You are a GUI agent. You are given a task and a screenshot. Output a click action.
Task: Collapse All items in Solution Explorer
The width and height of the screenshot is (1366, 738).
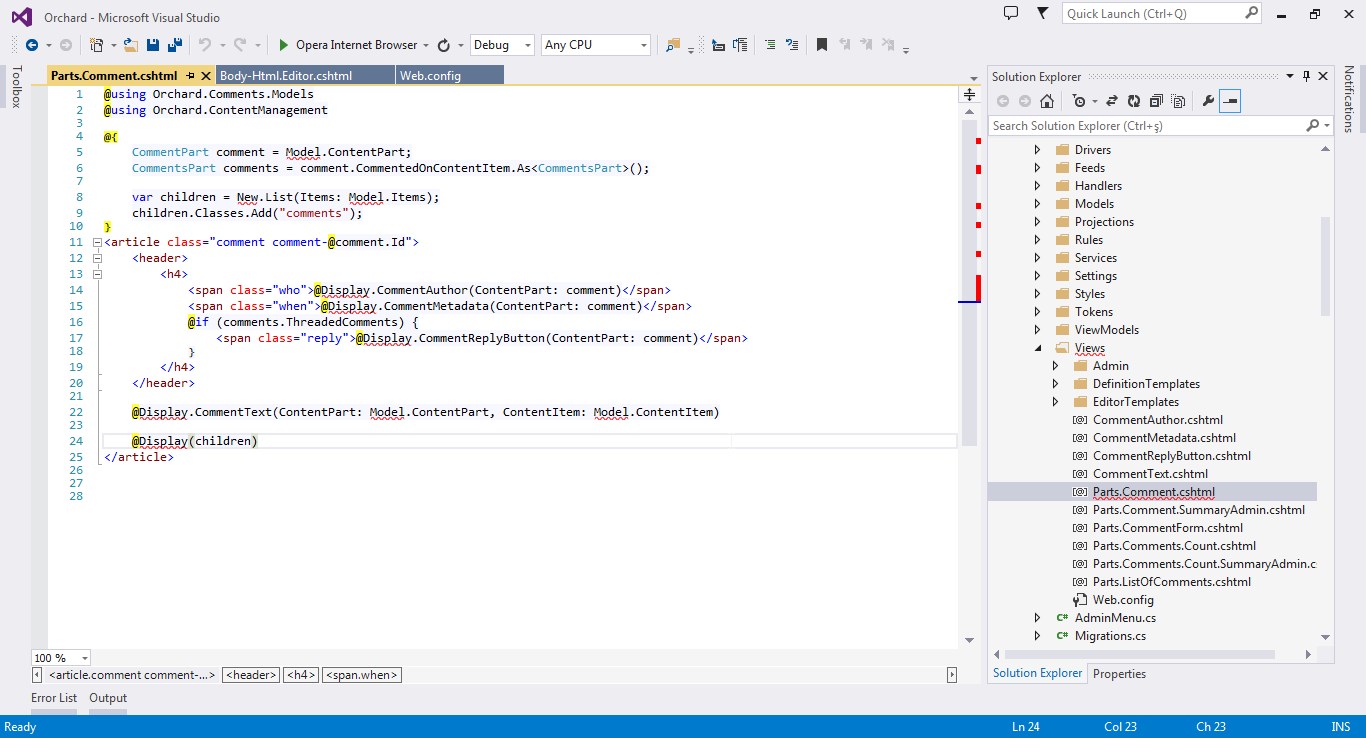tap(1156, 101)
